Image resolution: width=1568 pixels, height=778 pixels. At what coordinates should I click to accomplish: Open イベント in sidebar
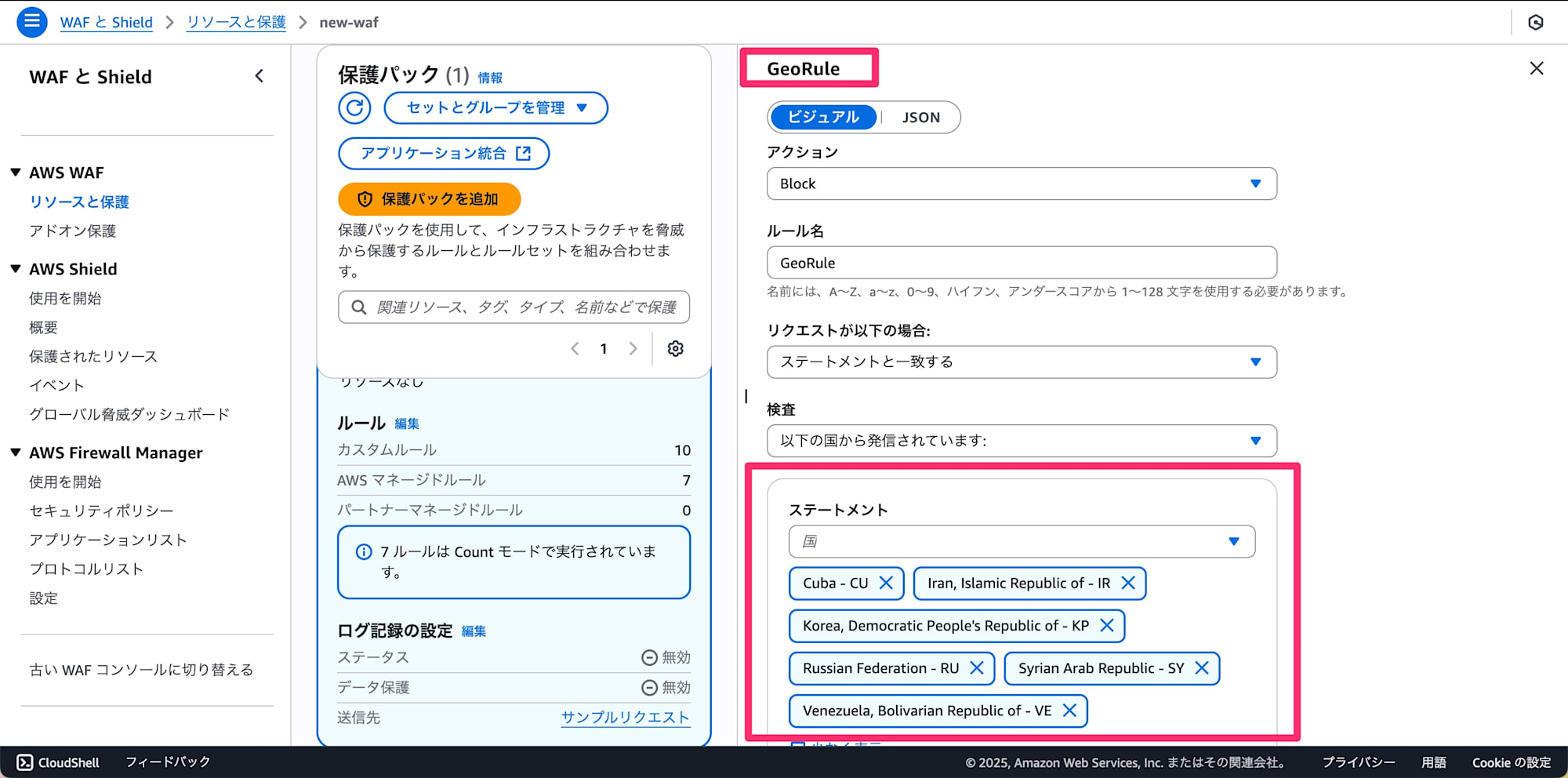coord(56,385)
